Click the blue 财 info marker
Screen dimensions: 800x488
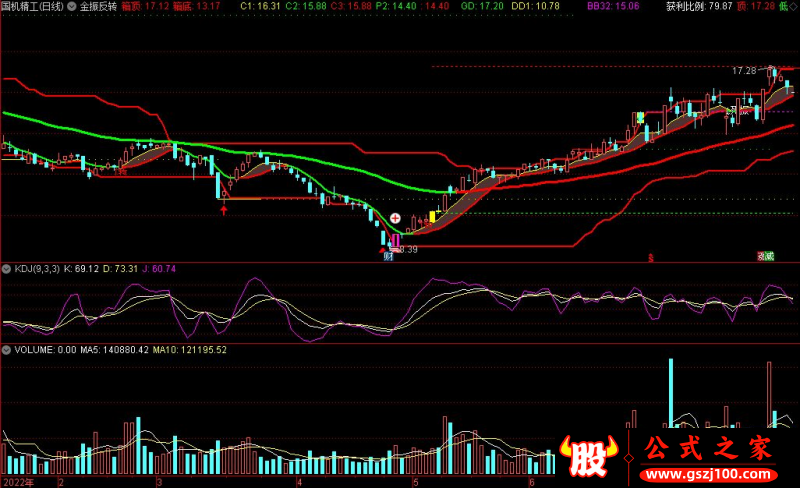[x=389, y=256]
